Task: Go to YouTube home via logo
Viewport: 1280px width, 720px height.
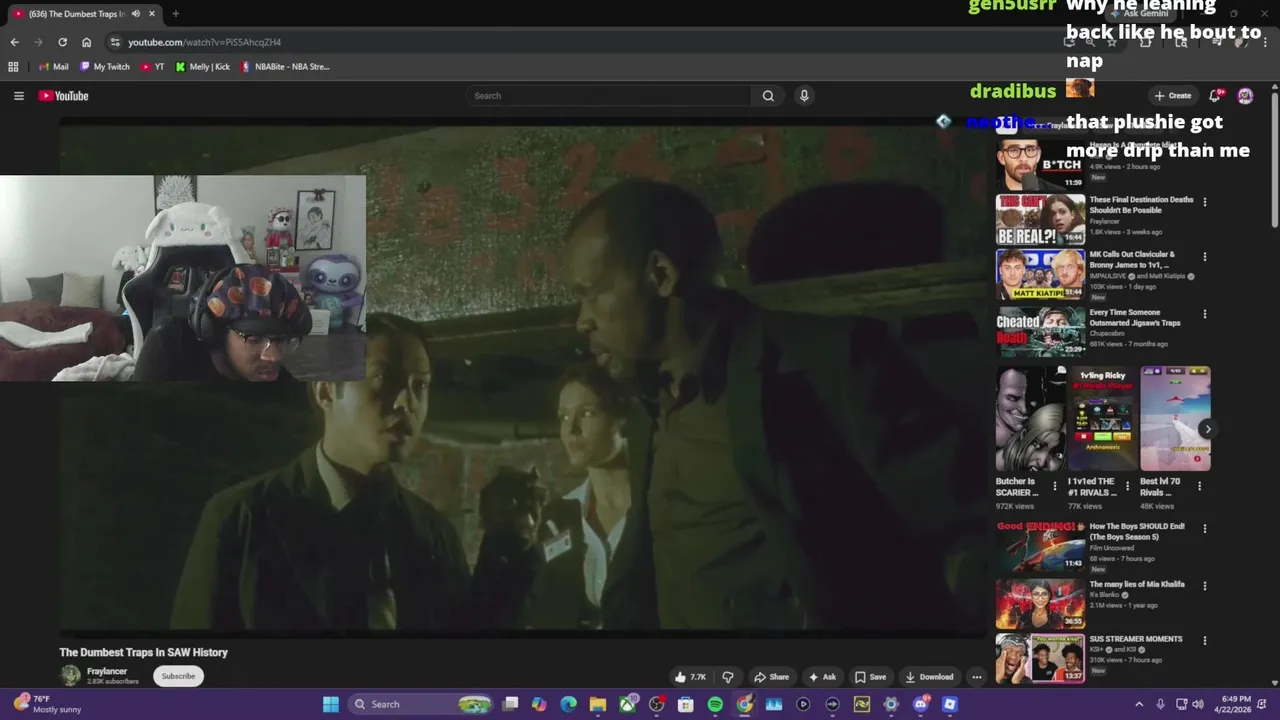Action: tap(64, 96)
